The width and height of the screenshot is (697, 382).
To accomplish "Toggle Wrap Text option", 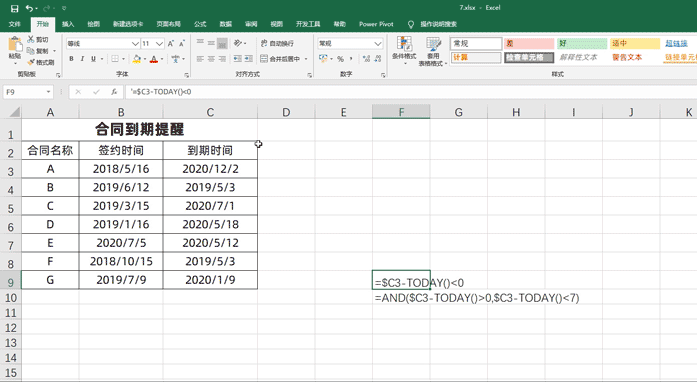I will [x=277, y=44].
